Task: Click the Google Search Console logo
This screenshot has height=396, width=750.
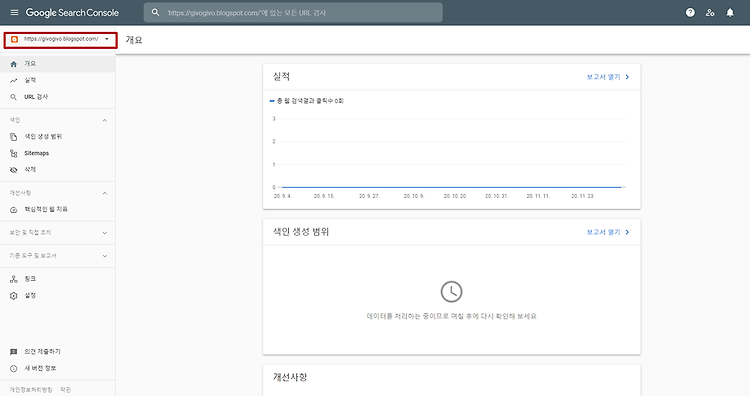Action: (x=72, y=13)
